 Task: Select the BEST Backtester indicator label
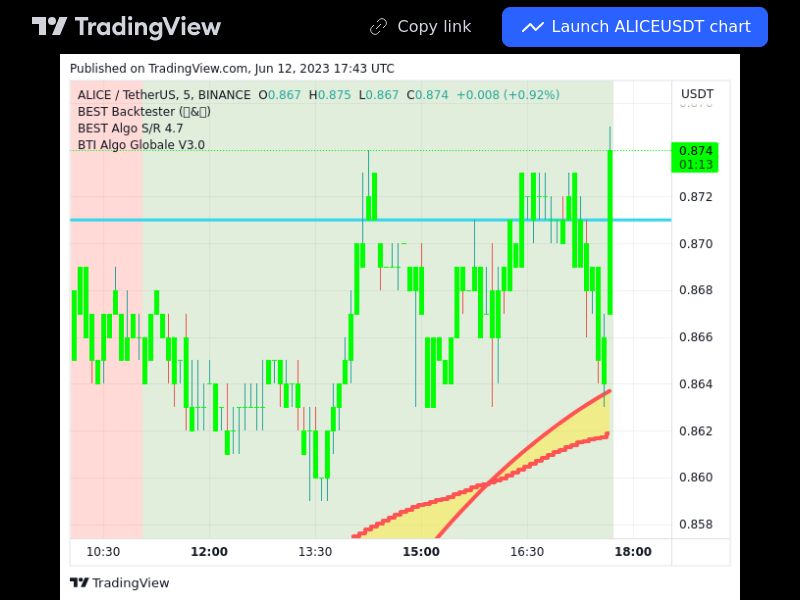[x=144, y=112]
